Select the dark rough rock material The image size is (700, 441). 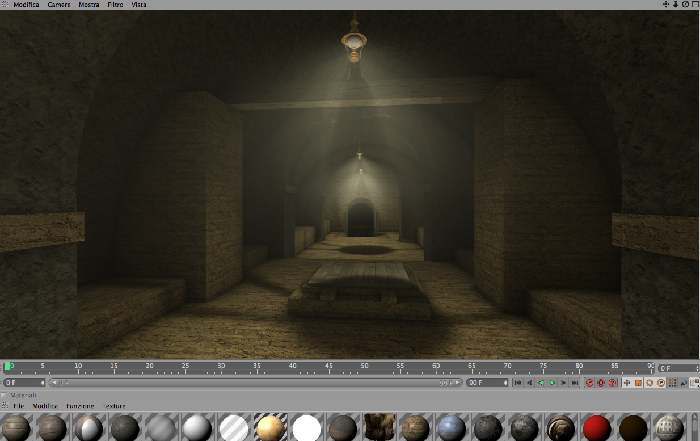[488, 427]
